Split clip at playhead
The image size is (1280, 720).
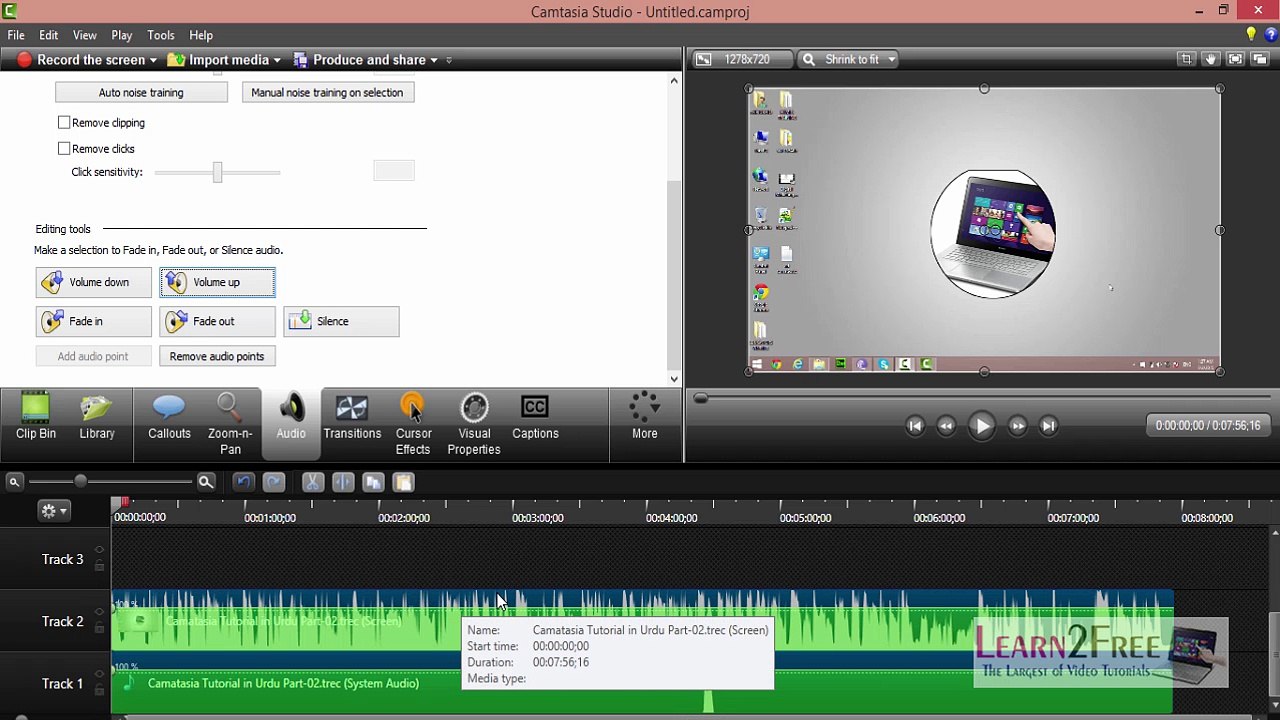point(343,483)
